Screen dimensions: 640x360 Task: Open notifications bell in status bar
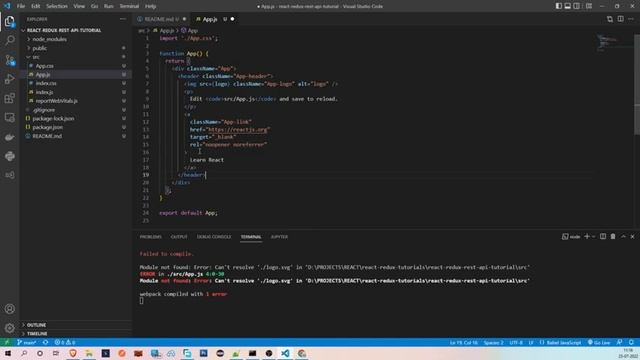click(x=631, y=342)
